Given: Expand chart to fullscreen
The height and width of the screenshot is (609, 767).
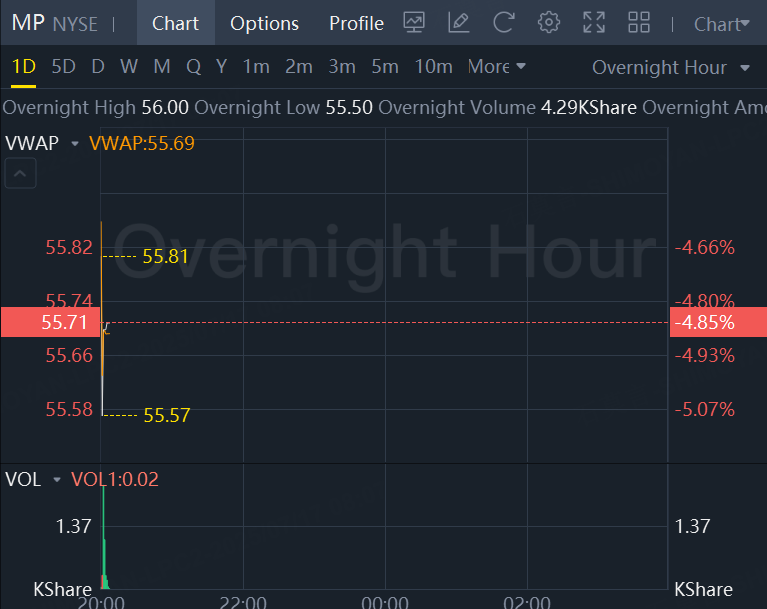Looking at the screenshot, I should tap(594, 22).
